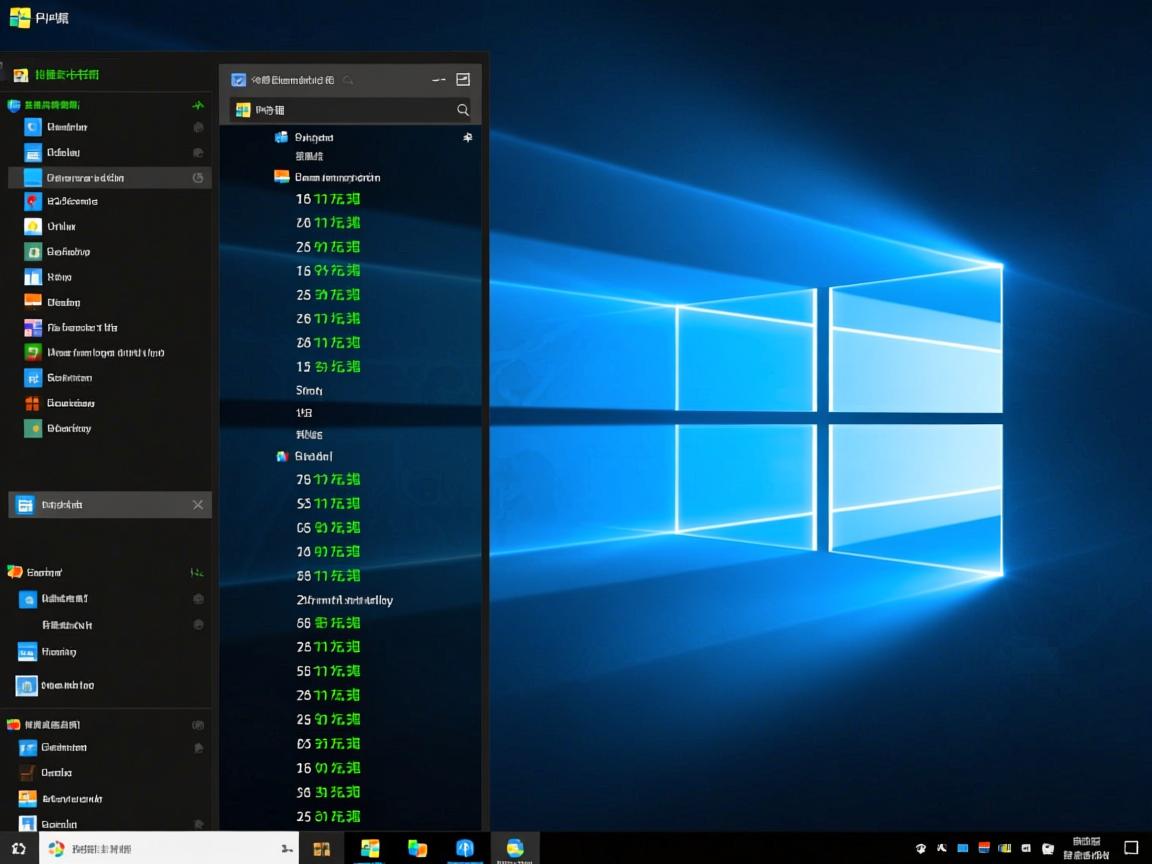
Task: Select the first green numbered entry in list
Action: [x=328, y=199]
